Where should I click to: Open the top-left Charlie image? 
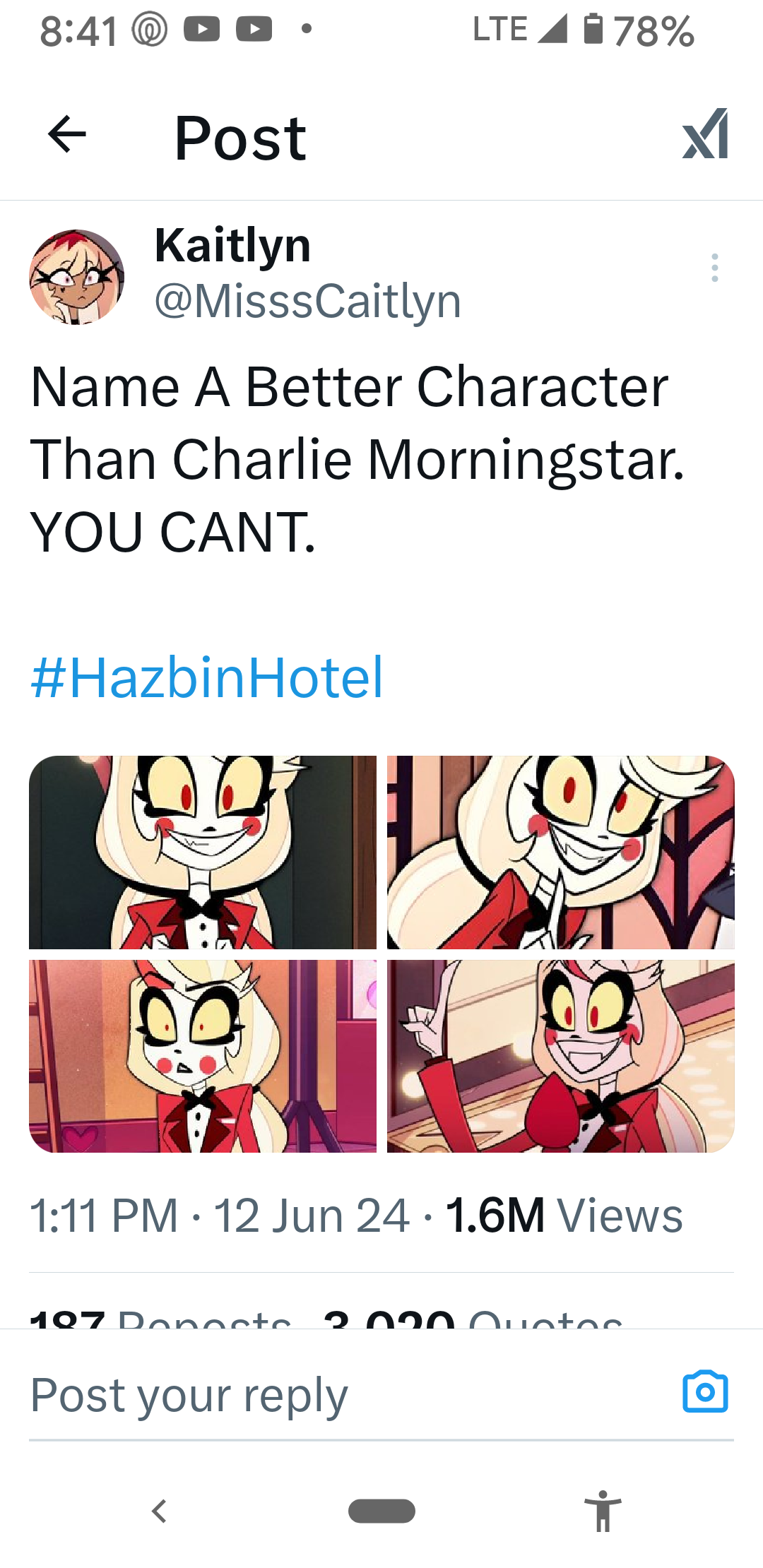tap(203, 852)
